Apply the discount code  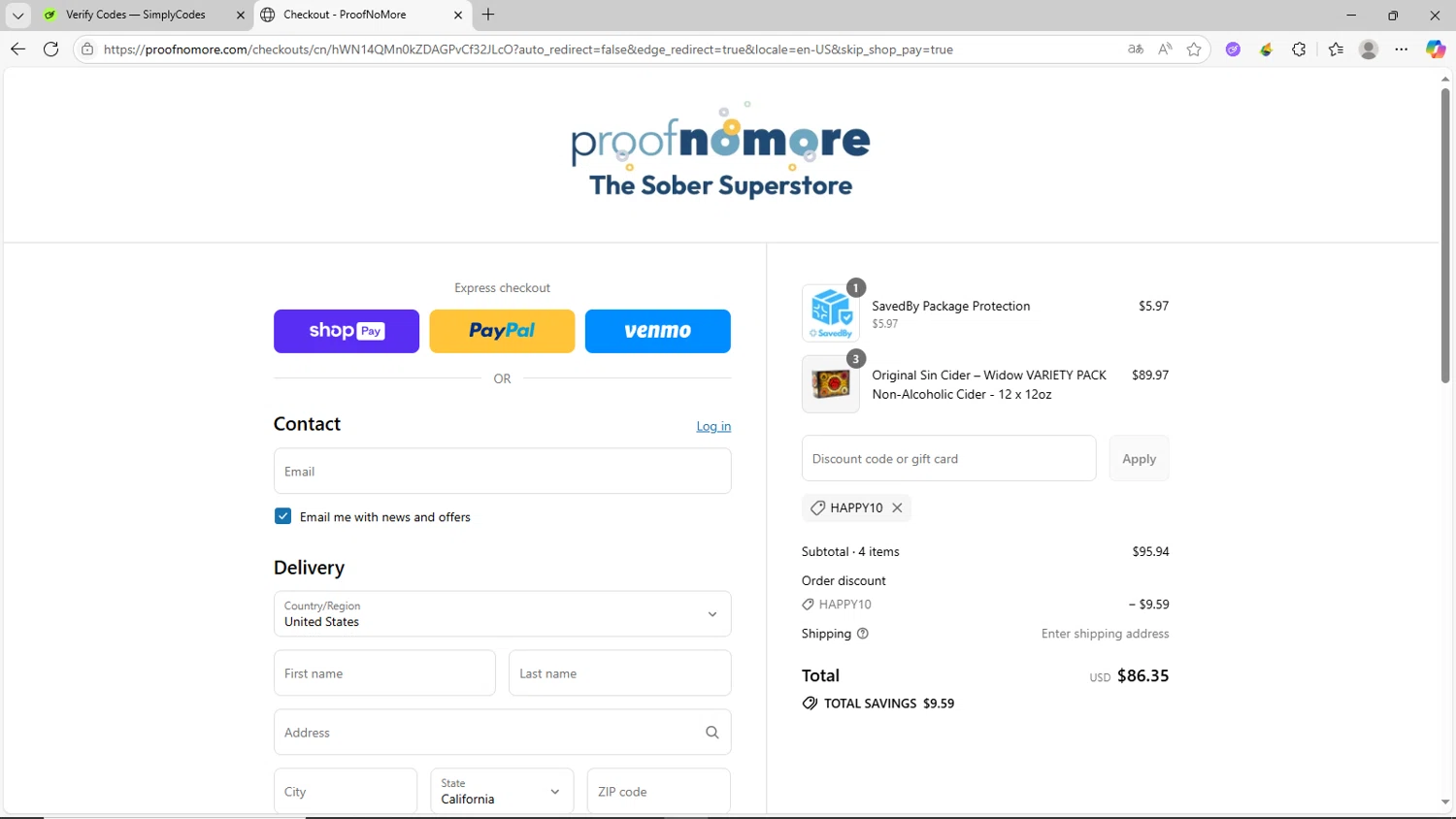(1139, 459)
